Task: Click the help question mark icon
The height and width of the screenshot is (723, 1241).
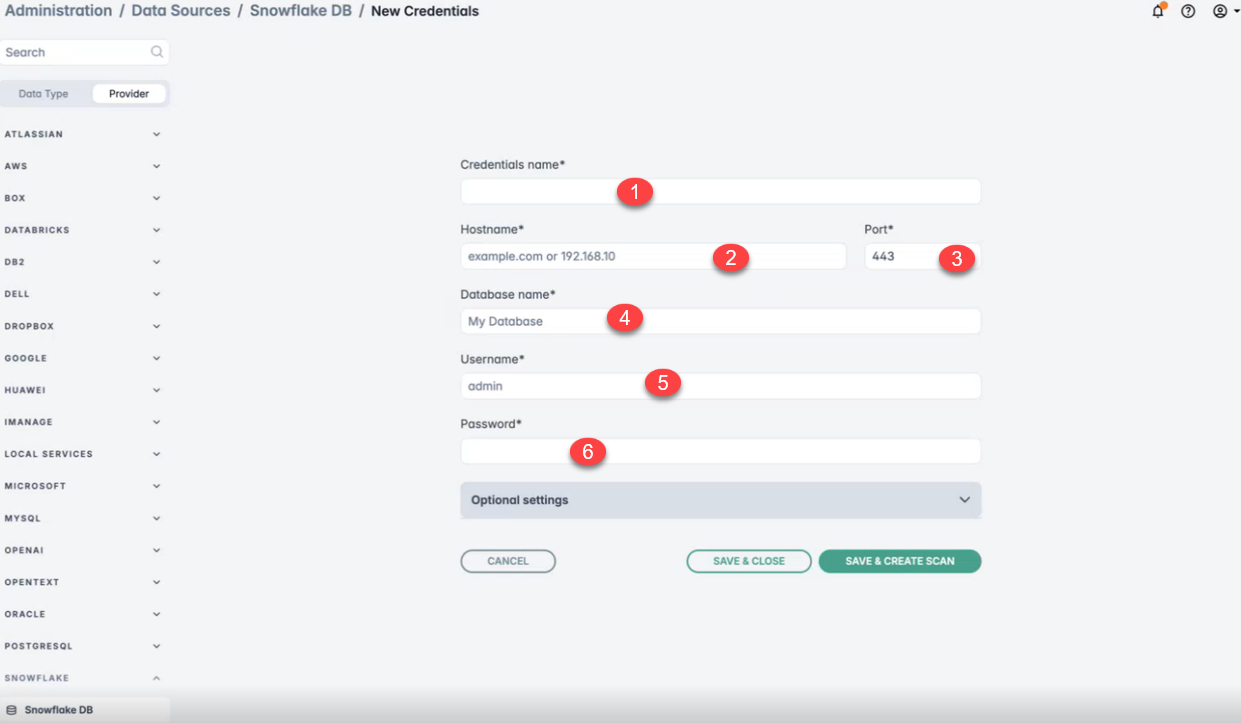Action: point(1188,12)
